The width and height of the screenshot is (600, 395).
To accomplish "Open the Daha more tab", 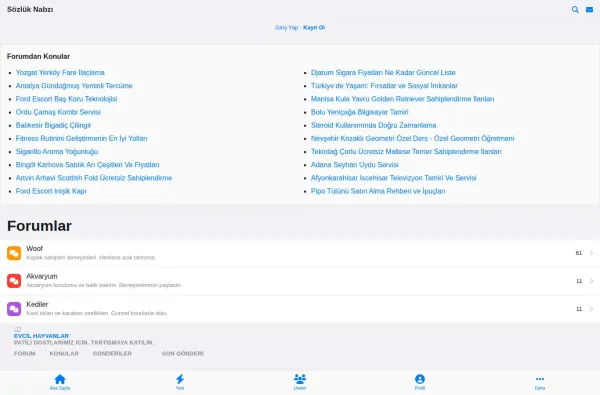I will pos(540,382).
